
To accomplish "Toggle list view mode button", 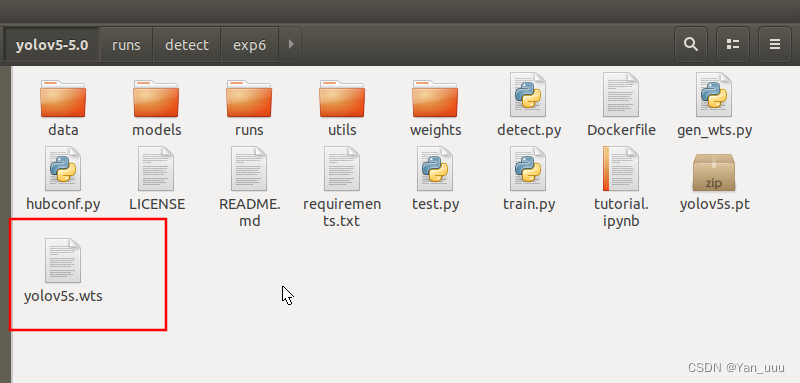I will (733, 45).
